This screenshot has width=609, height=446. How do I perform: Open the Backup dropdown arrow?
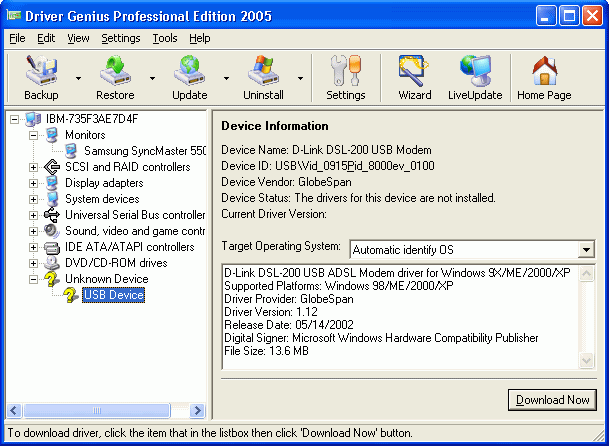click(x=78, y=78)
